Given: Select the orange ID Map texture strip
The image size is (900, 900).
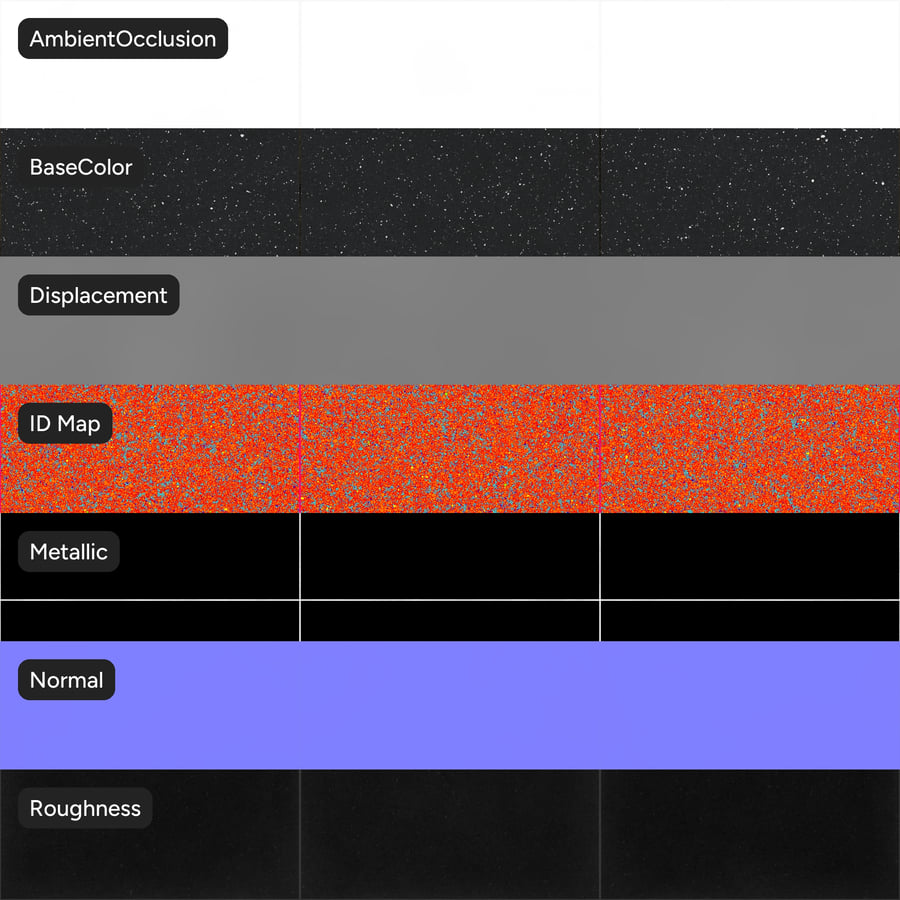Looking at the screenshot, I should 450,449.
